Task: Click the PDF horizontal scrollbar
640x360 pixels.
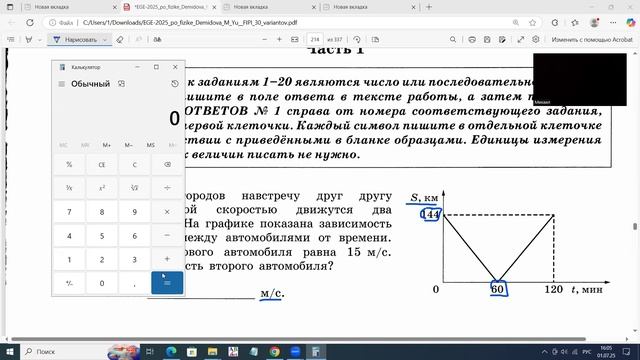Action: 298,339
